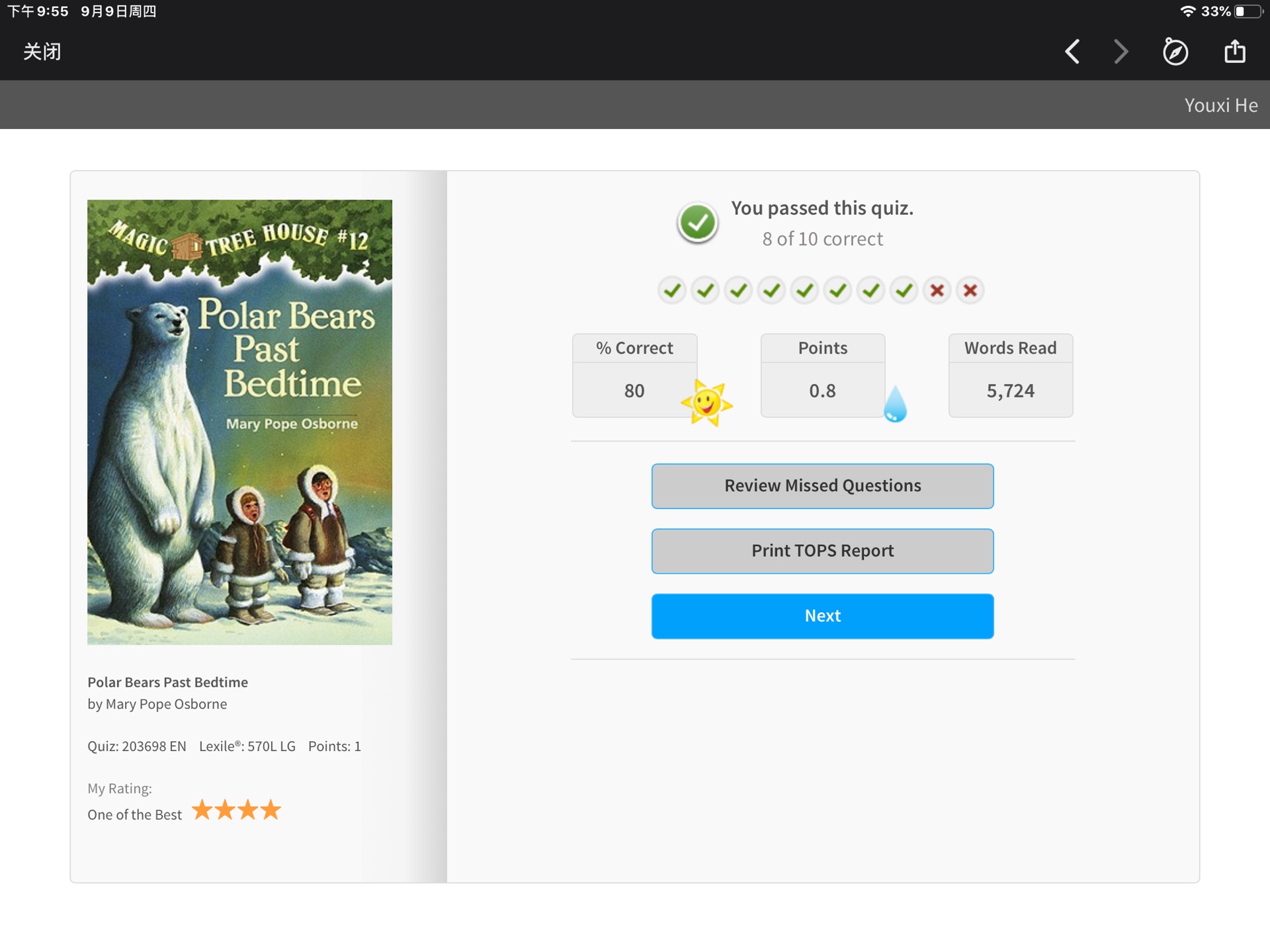This screenshot has height=952, width=1270.
Task: Click the third question checkmark
Action: pyautogui.click(x=738, y=290)
